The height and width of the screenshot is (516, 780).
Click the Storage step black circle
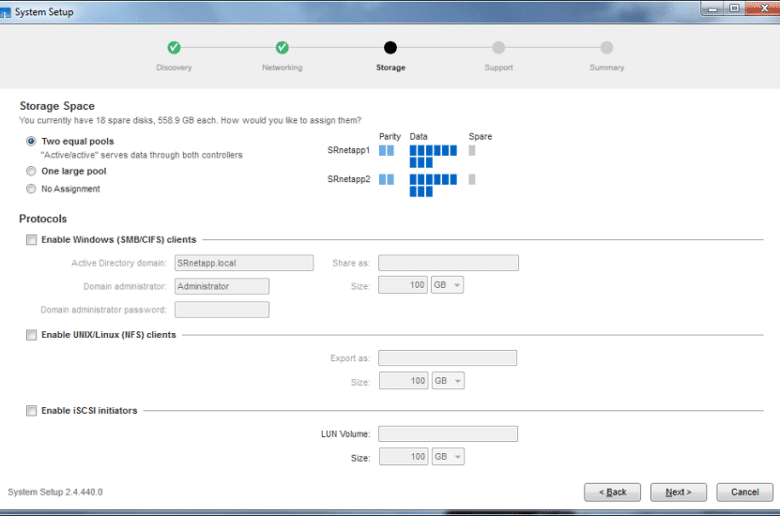click(390, 48)
